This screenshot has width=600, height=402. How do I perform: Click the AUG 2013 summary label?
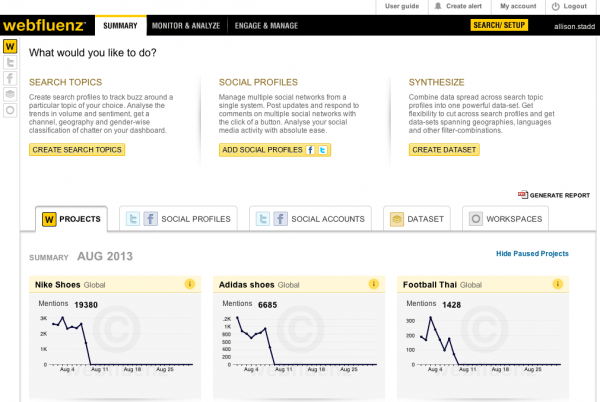pos(105,256)
